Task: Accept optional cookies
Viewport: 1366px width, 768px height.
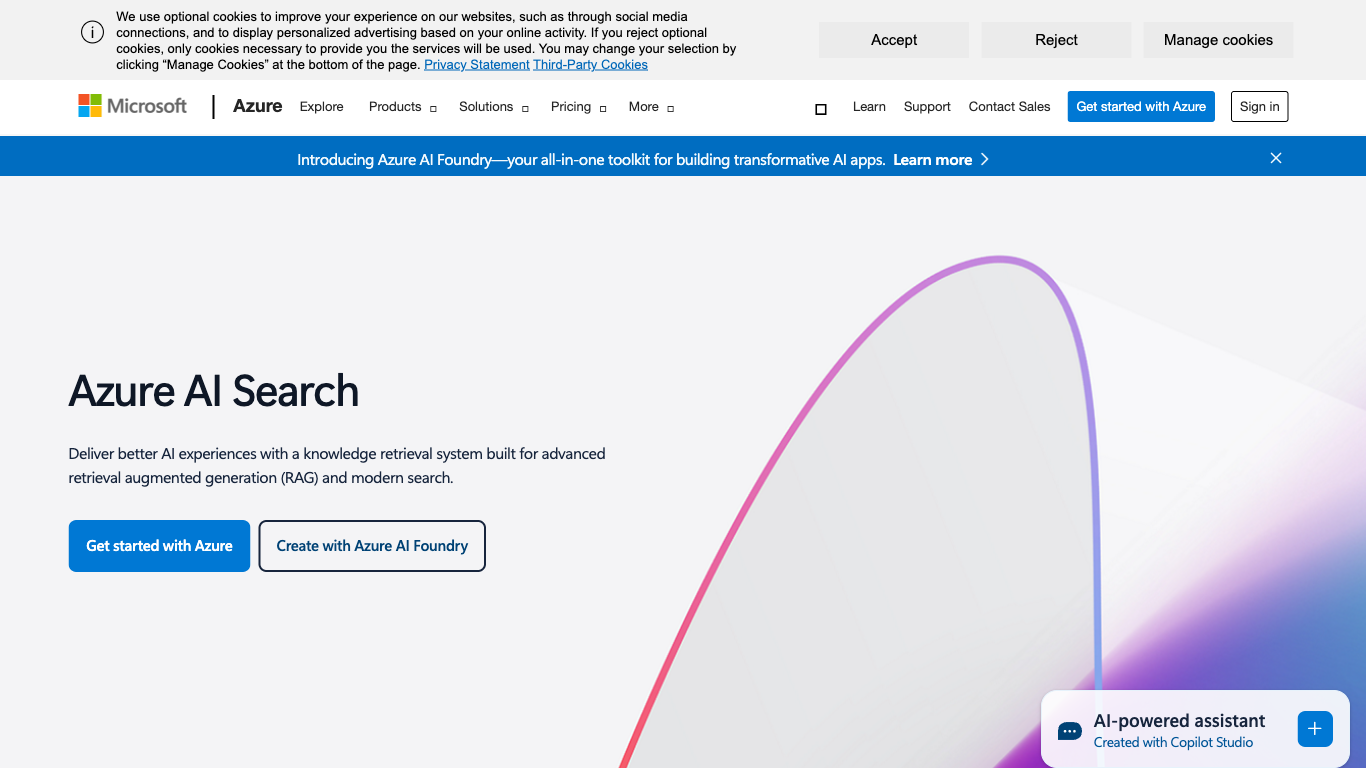Action: coord(894,40)
